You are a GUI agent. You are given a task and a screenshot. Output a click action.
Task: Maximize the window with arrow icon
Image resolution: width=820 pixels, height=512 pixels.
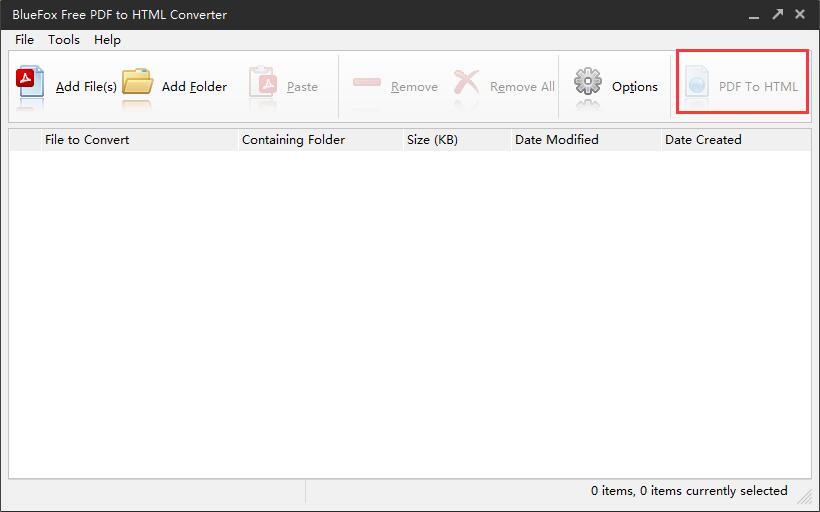coord(778,14)
